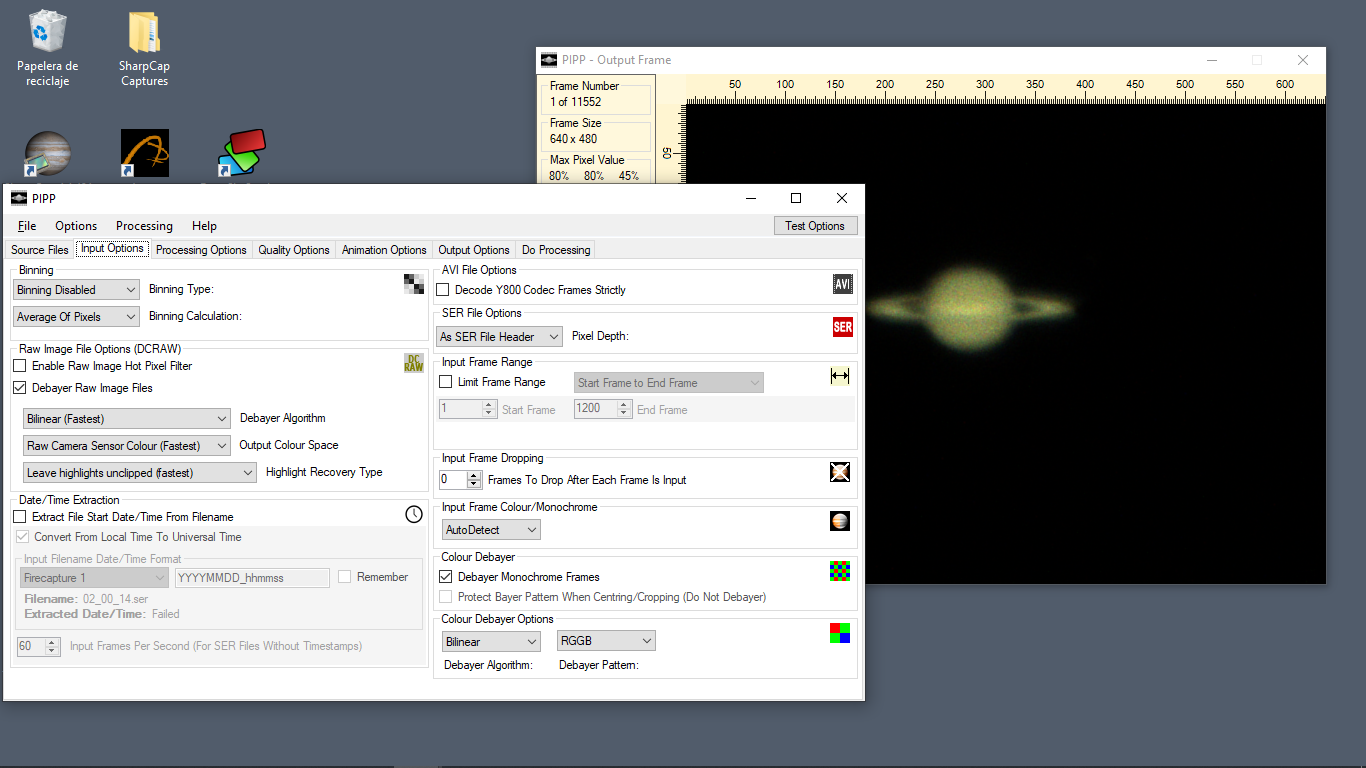Click the Colour Debayer Bayer-grid icon
Viewport: 1366px width, 768px height.
point(840,571)
